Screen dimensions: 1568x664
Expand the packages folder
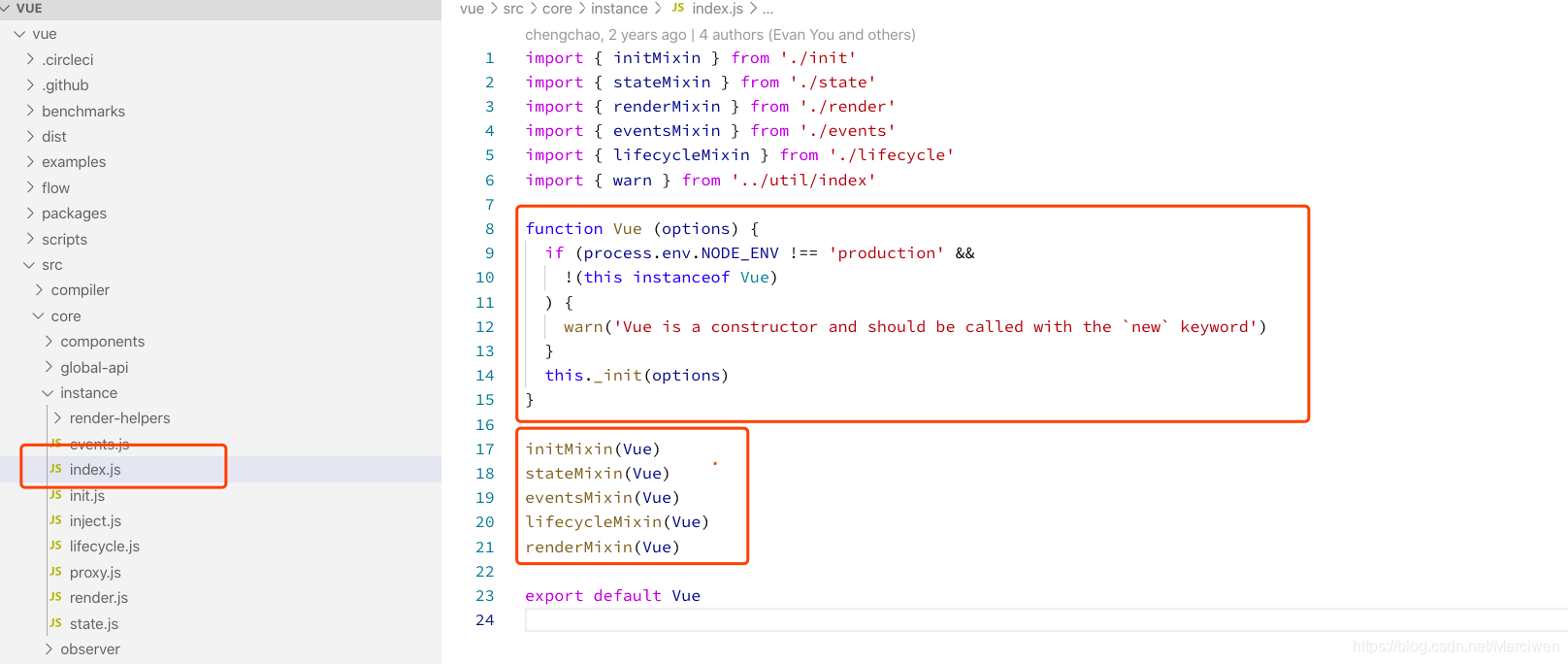click(x=30, y=214)
